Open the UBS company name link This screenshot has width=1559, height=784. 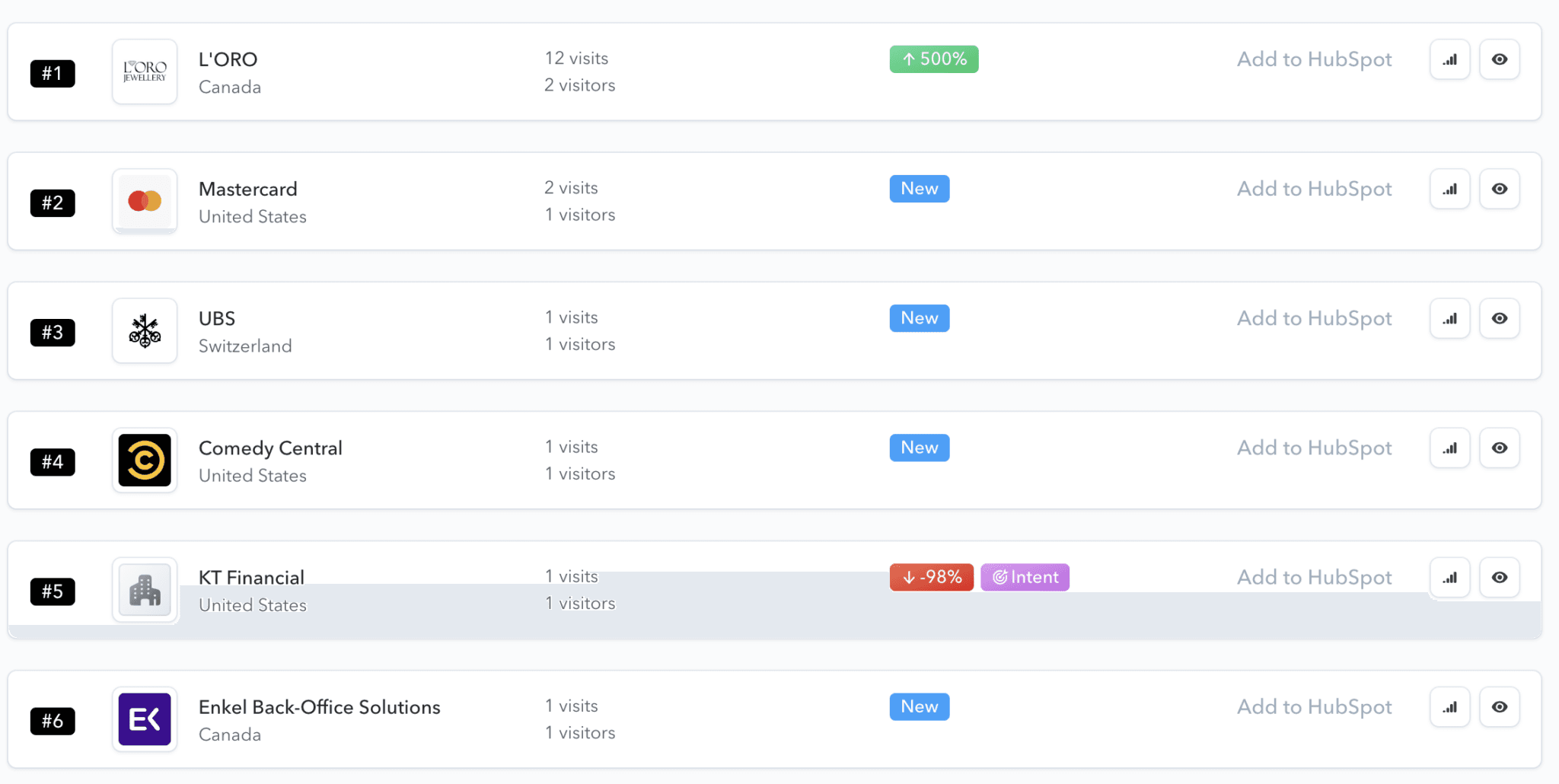pyautogui.click(x=217, y=318)
